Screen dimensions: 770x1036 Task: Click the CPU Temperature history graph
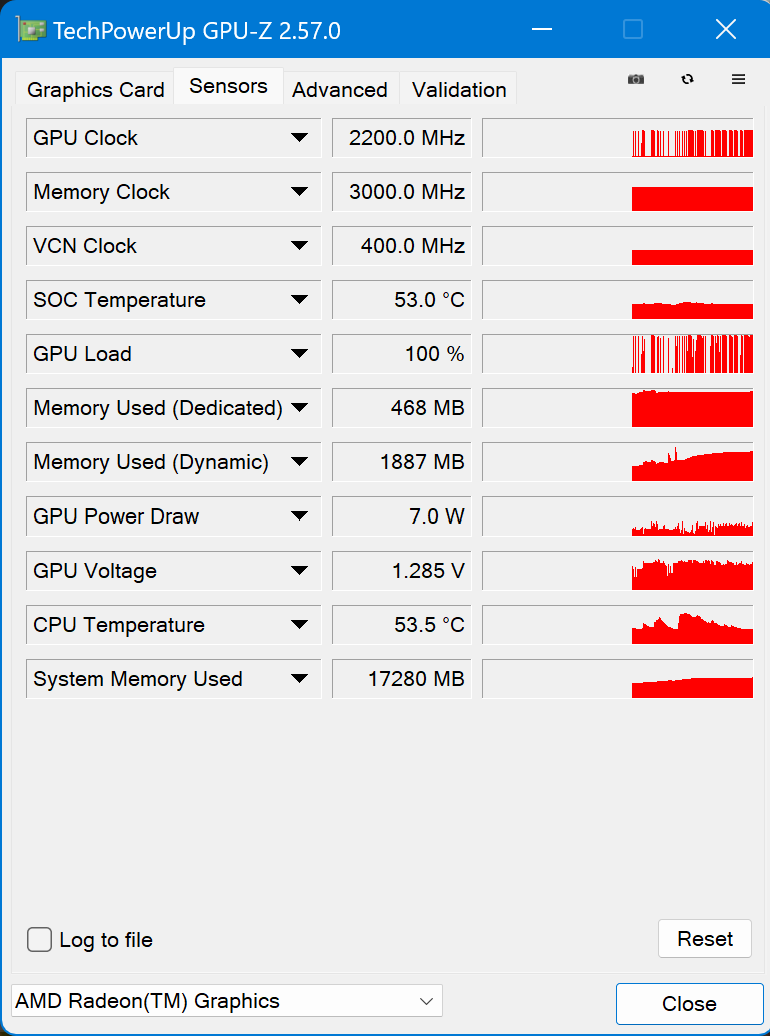pos(617,624)
